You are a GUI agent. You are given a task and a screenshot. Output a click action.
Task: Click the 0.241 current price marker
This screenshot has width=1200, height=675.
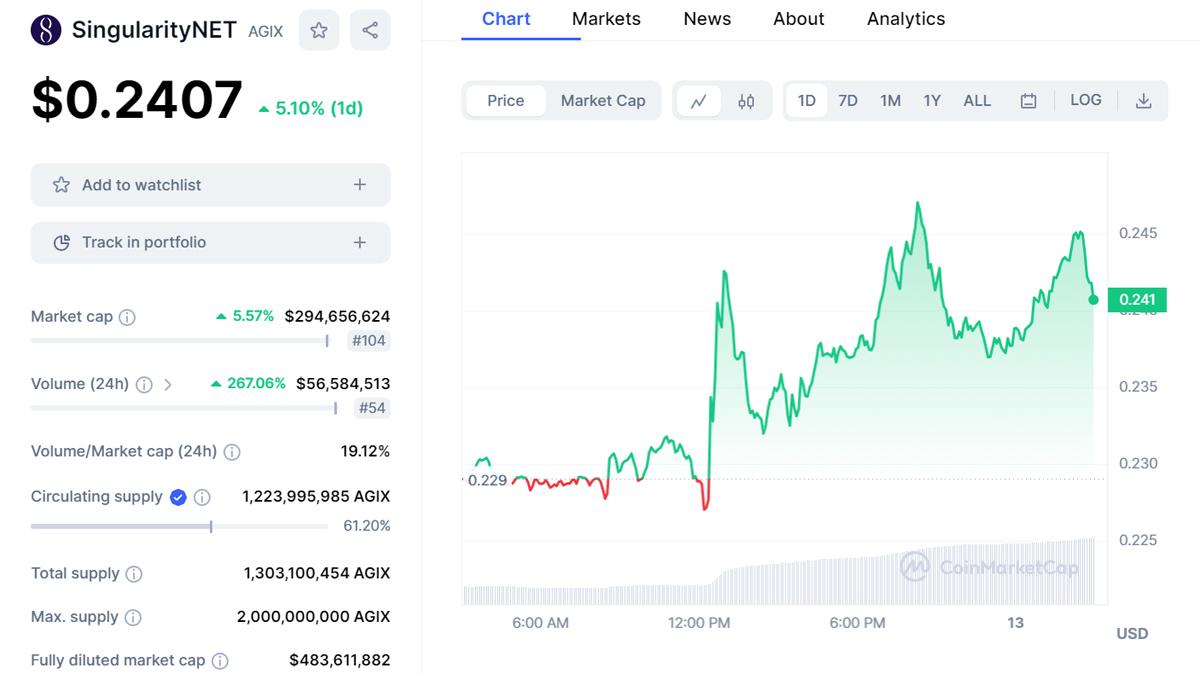[1137, 299]
